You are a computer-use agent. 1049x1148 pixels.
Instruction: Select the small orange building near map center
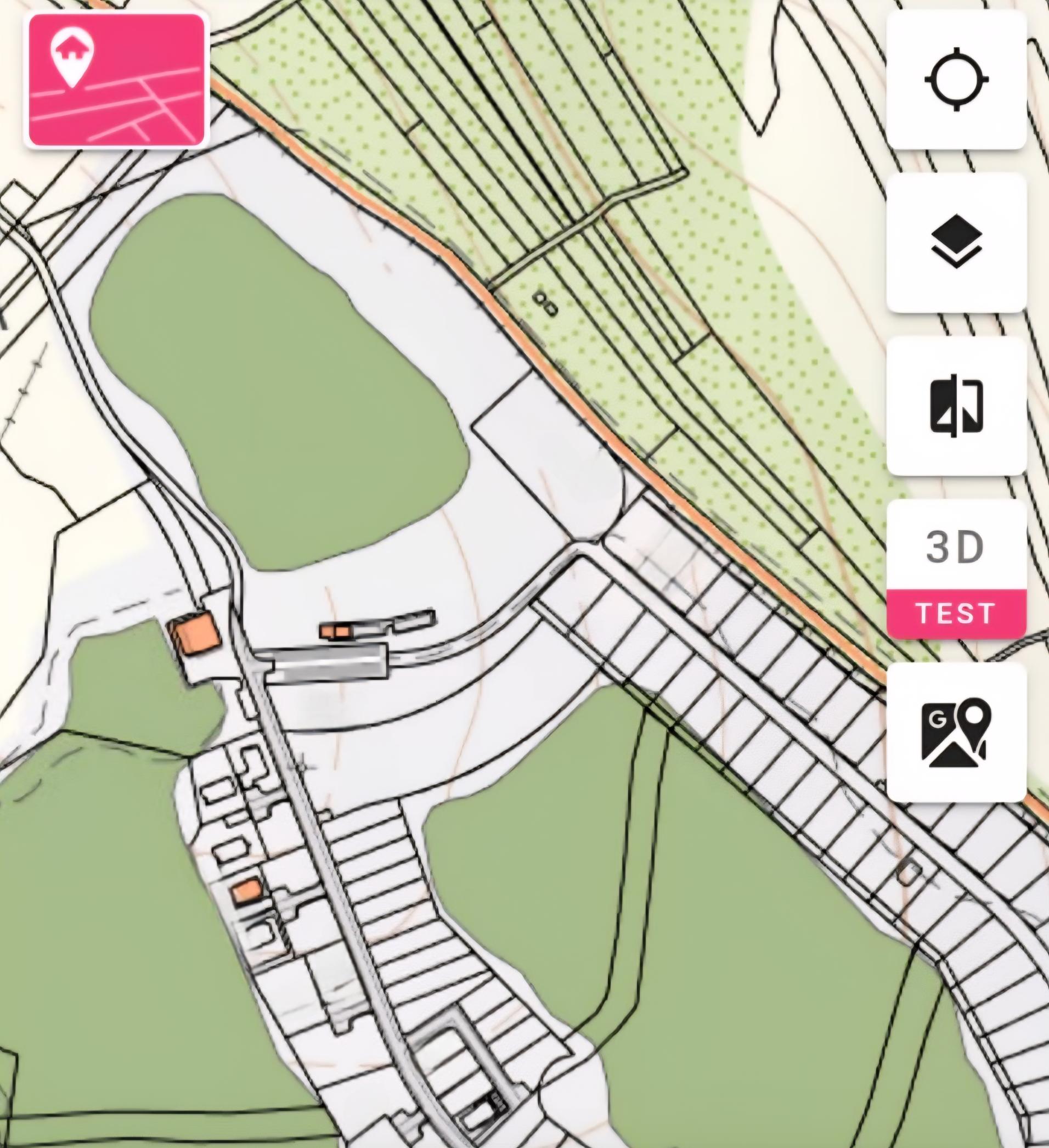click(x=335, y=631)
